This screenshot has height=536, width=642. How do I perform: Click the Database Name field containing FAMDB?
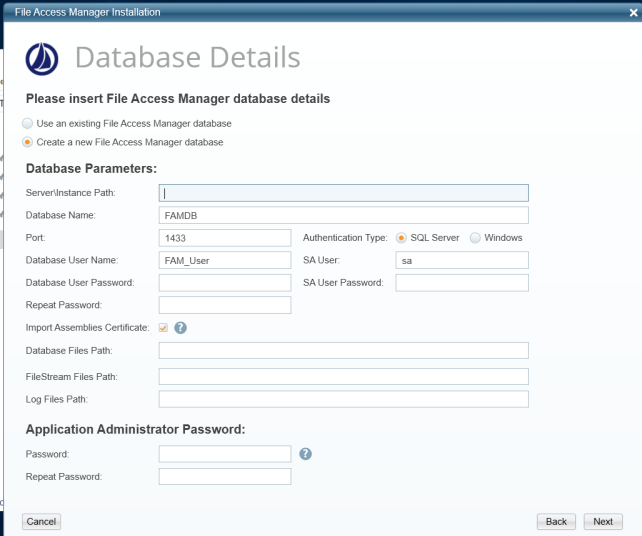coord(344,215)
